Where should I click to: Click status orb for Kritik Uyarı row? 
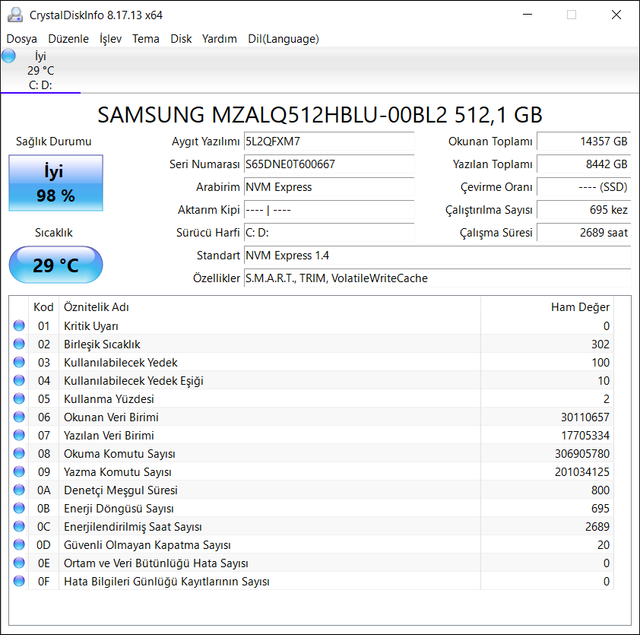[x=19, y=326]
